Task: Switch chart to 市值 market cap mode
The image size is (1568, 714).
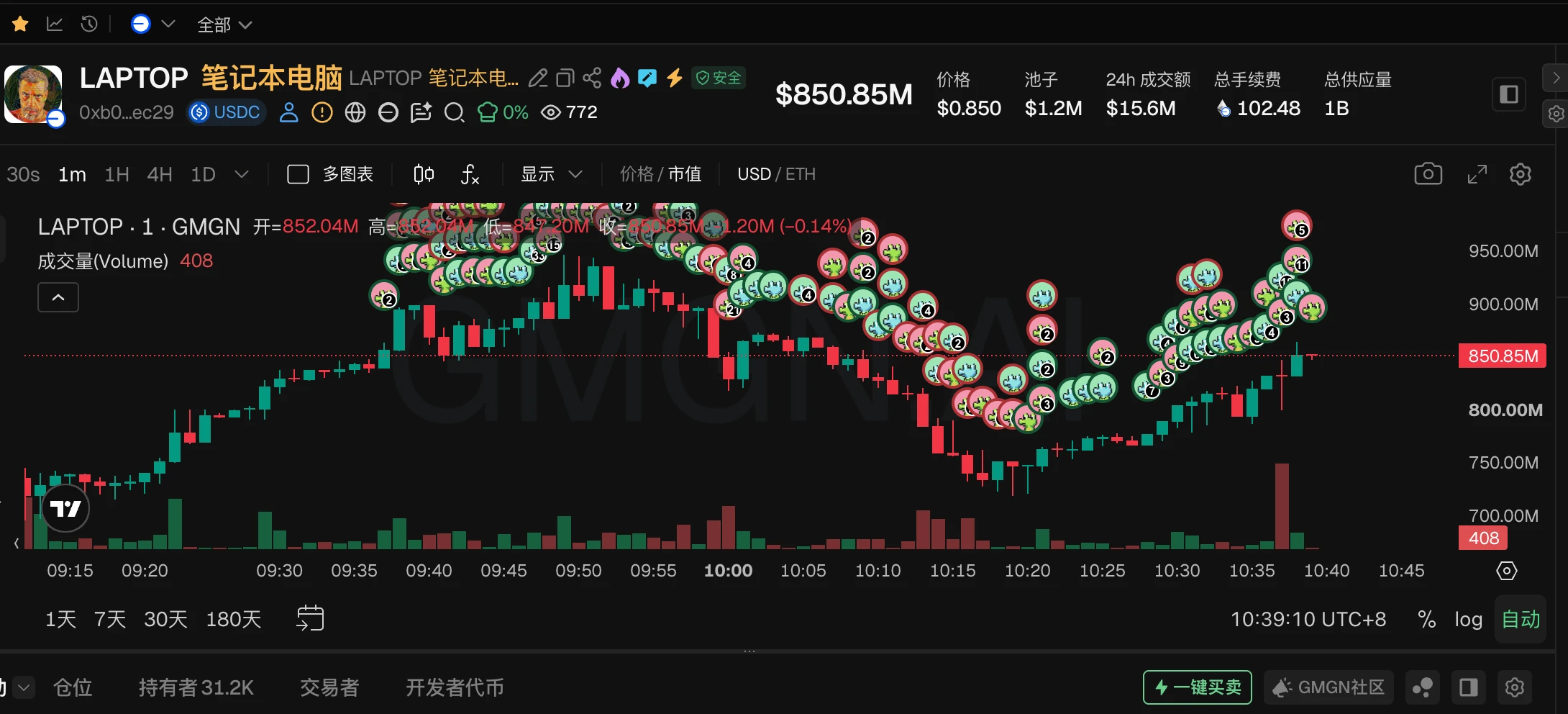Action: tap(685, 174)
